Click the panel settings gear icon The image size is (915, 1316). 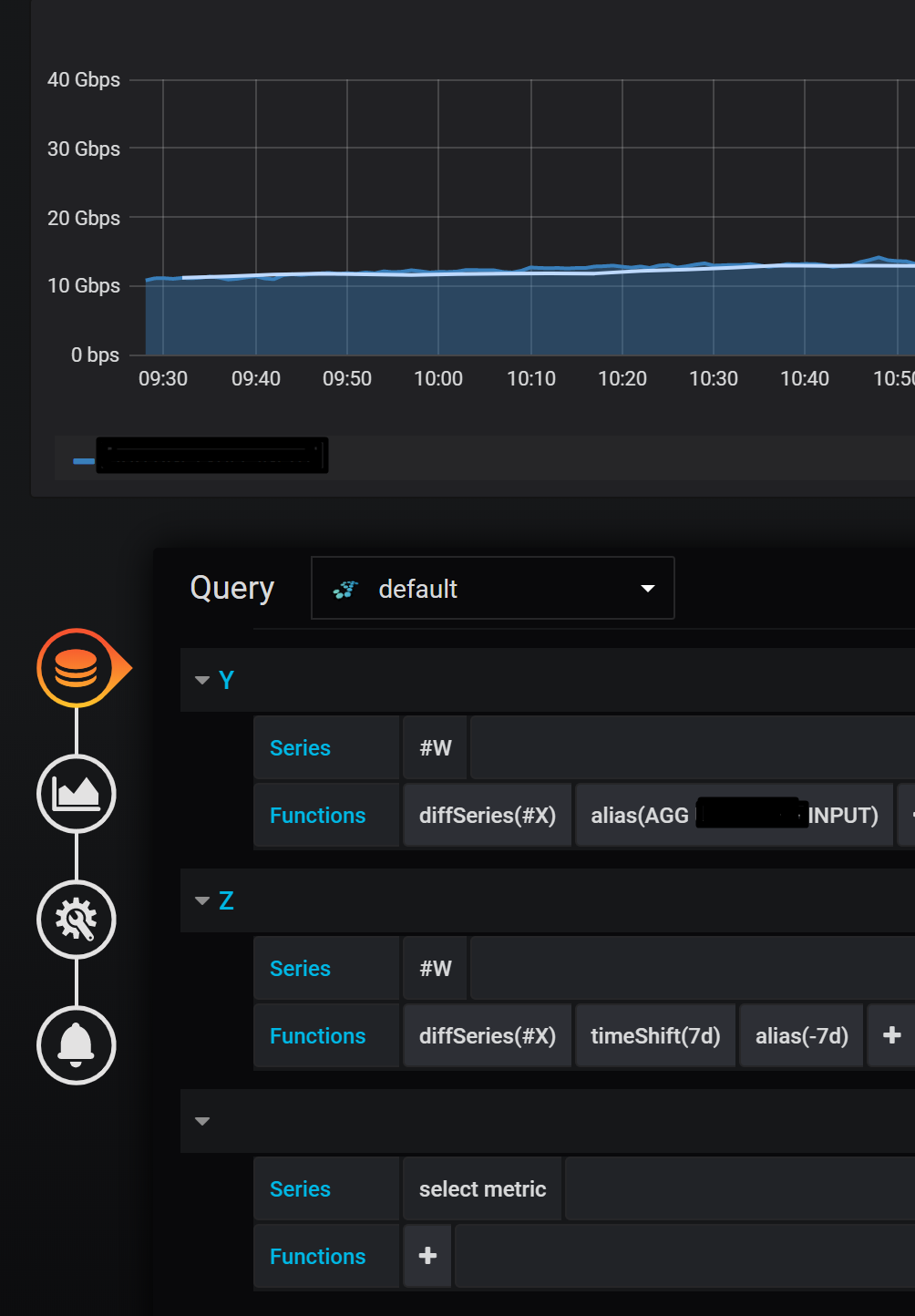pyautogui.click(x=77, y=920)
